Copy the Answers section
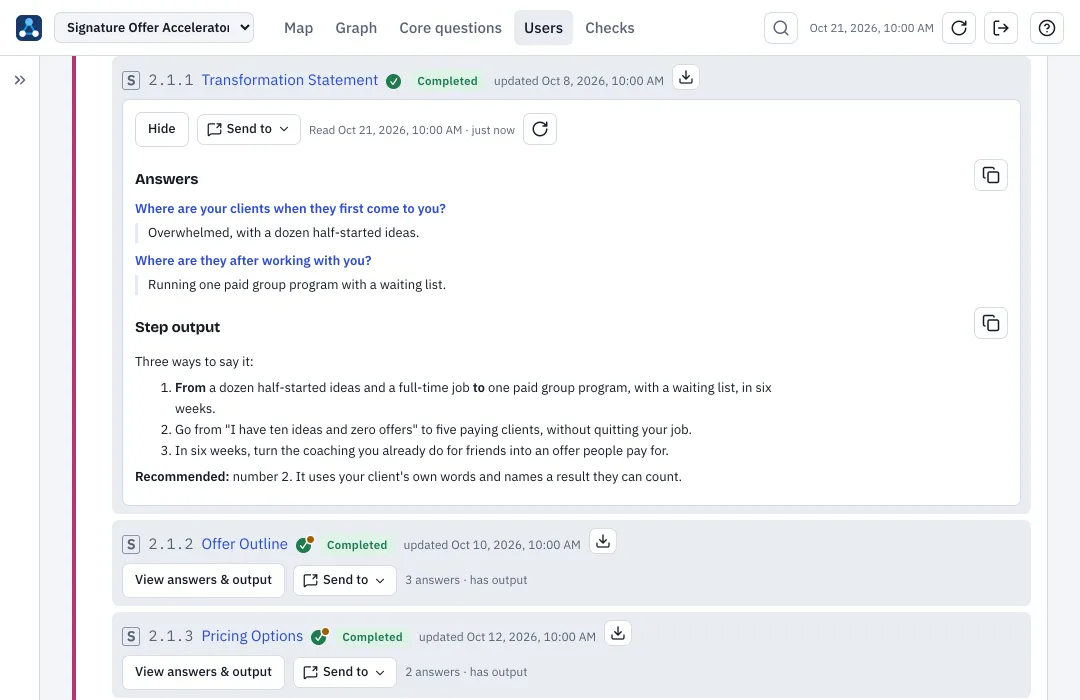This screenshot has height=700, width=1080. (x=991, y=175)
